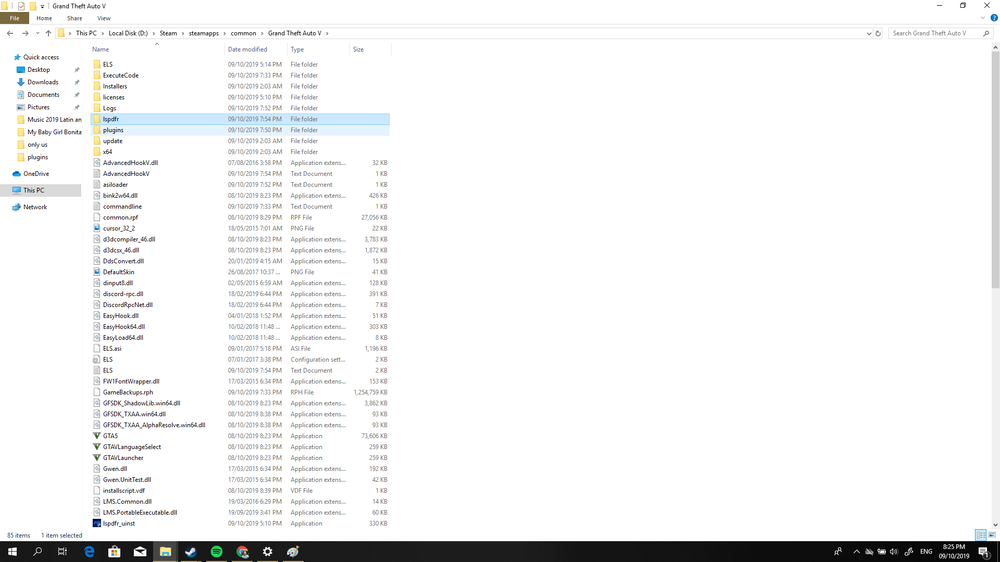Open the clock and date in the taskbar

(x=953, y=552)
